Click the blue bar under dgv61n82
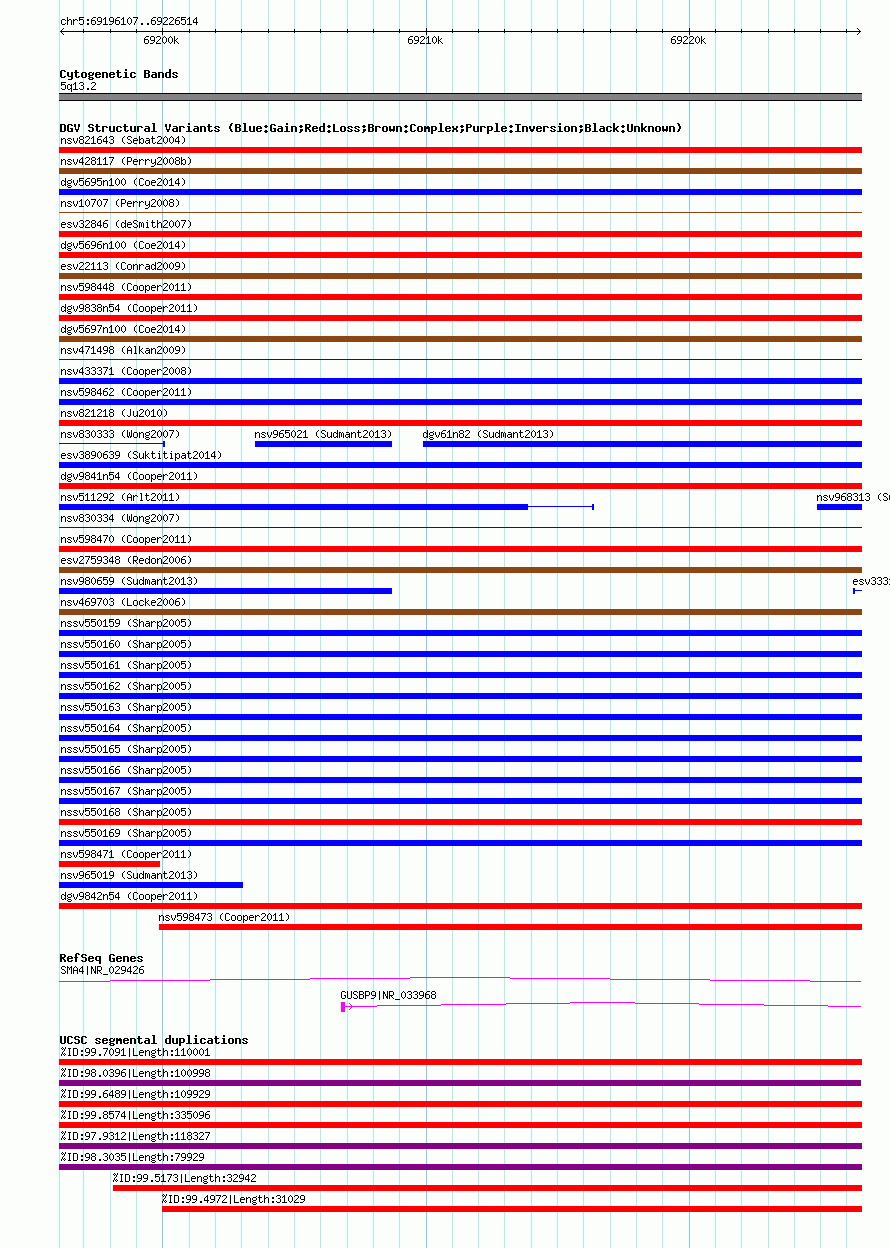890x1248 pixels. pos(642,444)
